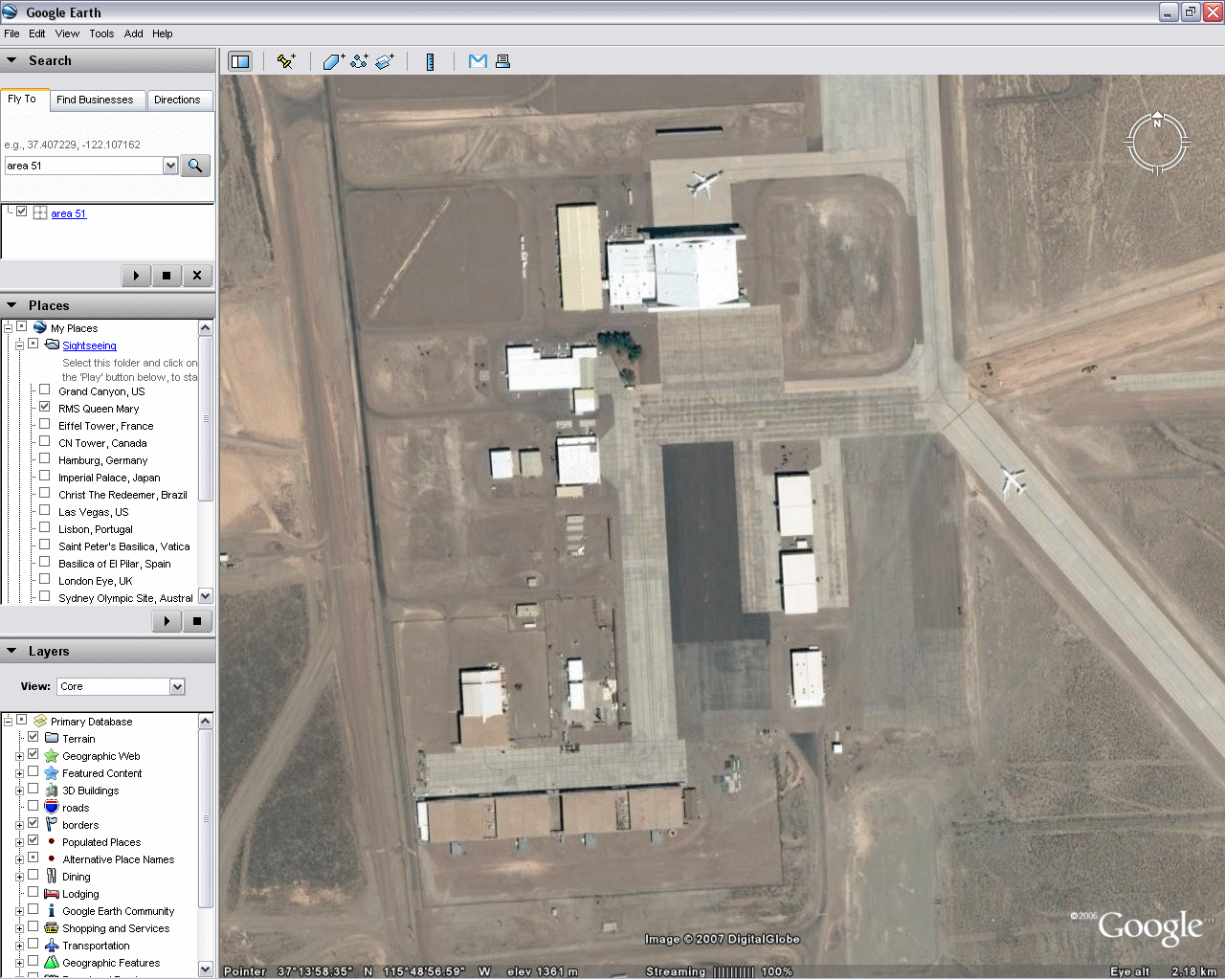Click the search magnifier button
Viewport: 1225px width, 980px height.
[195, 166]
